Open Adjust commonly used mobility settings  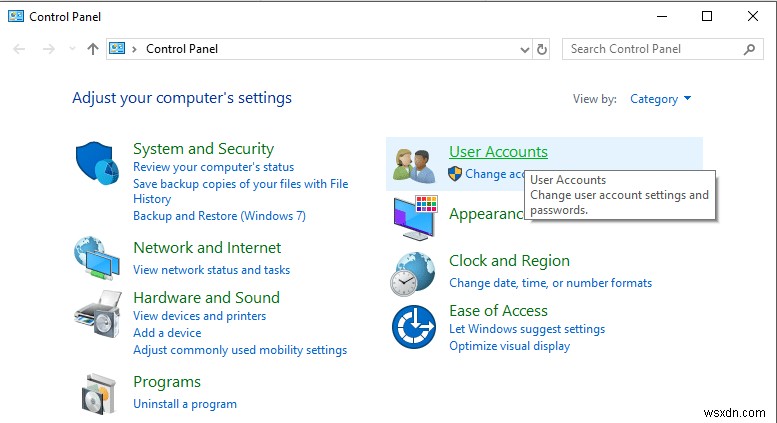(x=240, y=350)
